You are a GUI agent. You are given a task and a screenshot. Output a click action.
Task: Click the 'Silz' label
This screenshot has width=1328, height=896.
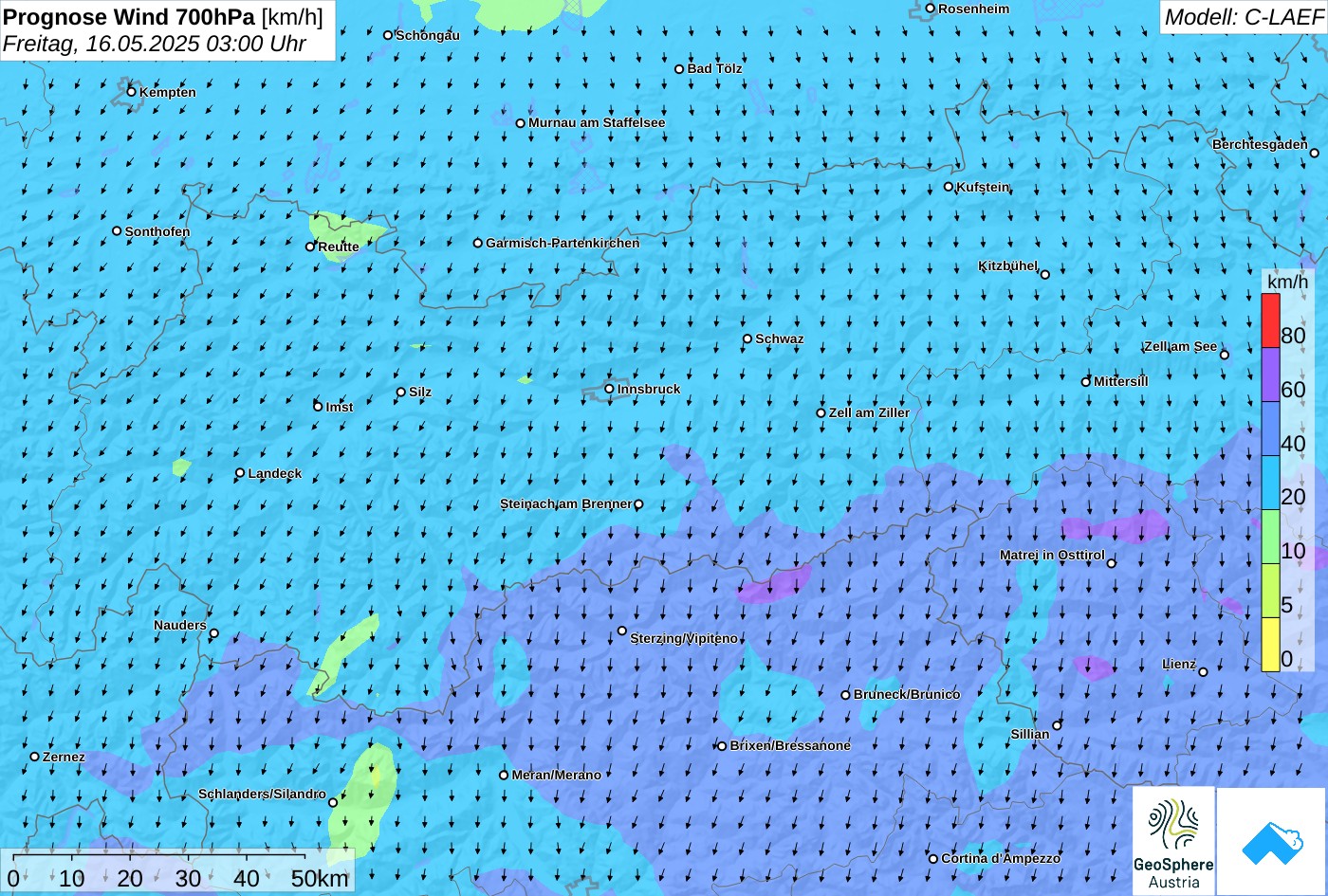click(420, 392)
